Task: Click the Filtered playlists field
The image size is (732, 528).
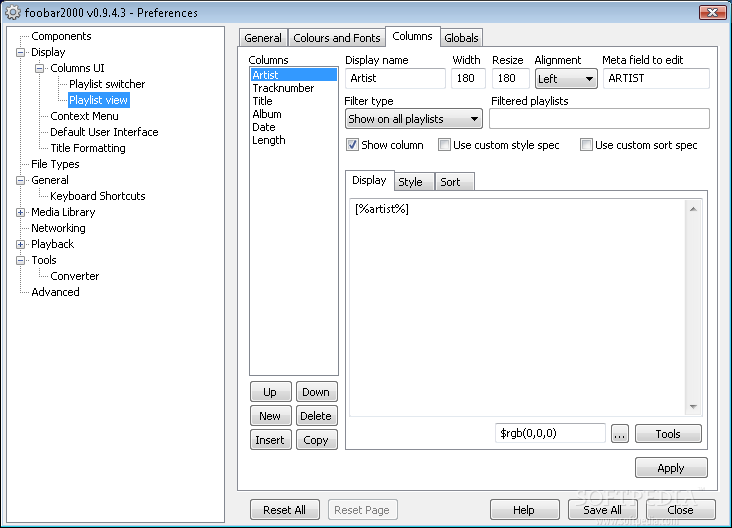Action: [x=599, y=119]
